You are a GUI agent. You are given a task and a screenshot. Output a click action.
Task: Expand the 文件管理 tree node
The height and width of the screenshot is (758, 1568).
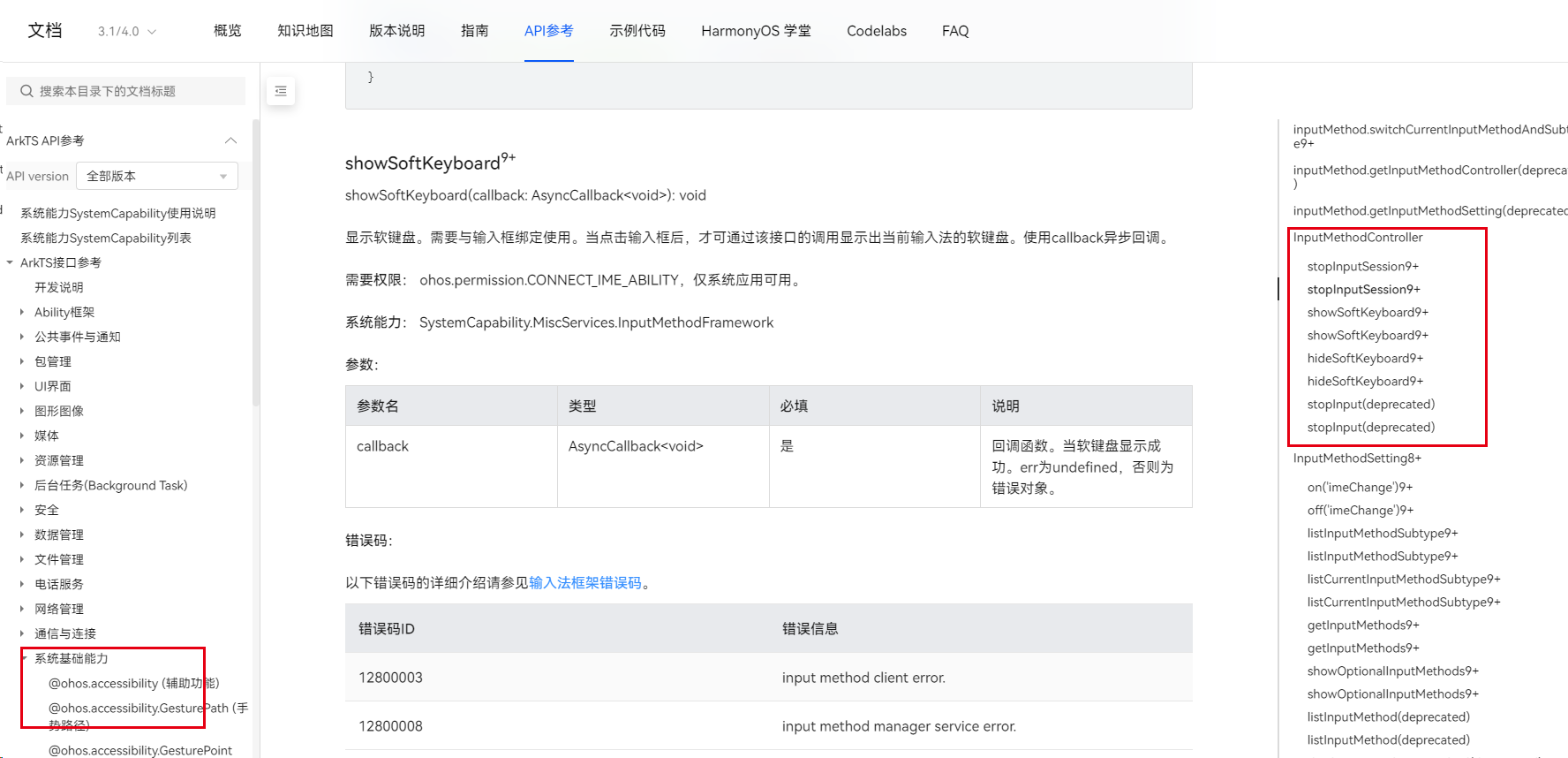[22, 559]
